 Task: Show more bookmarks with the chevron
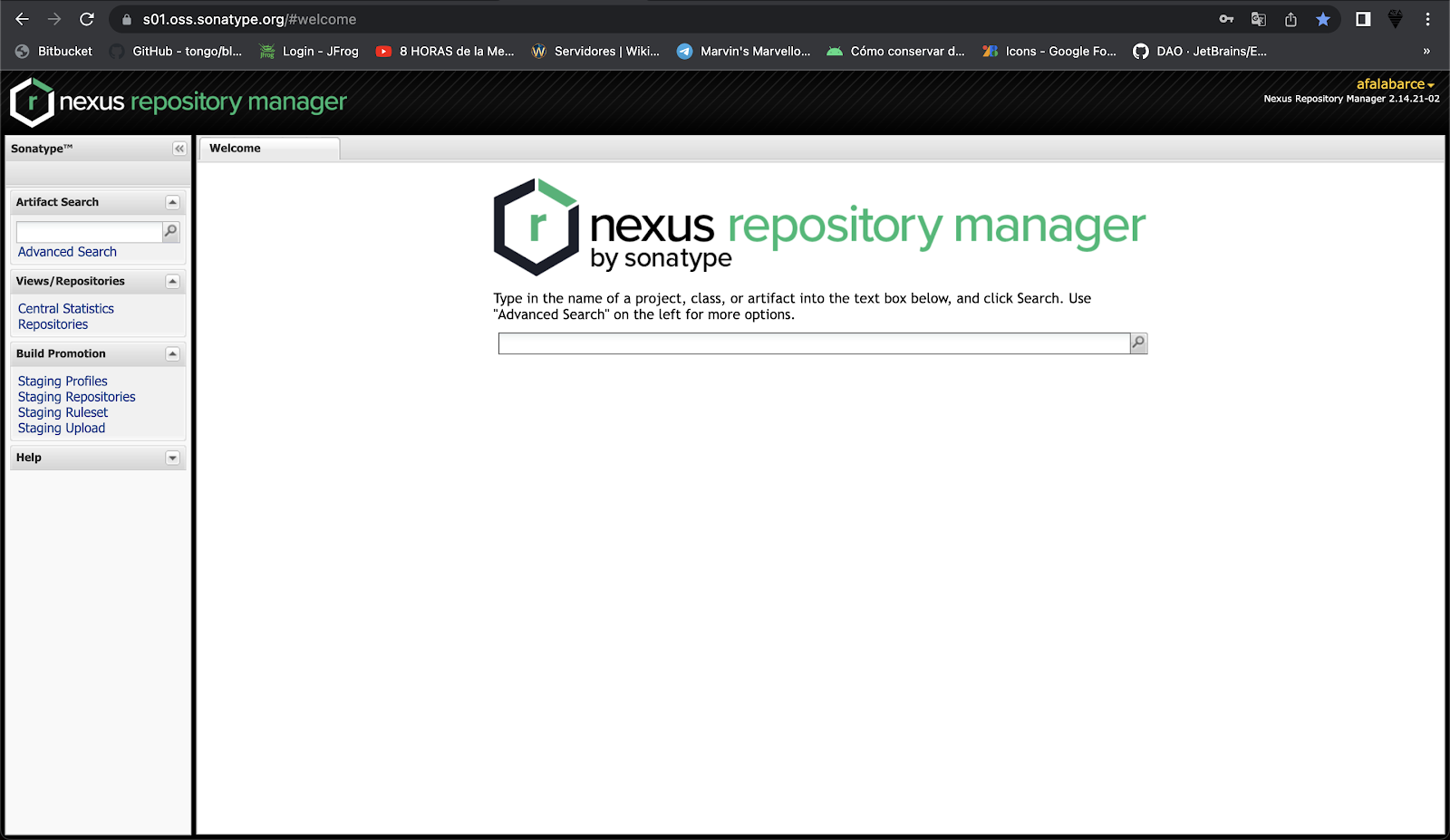(1426, 52)
